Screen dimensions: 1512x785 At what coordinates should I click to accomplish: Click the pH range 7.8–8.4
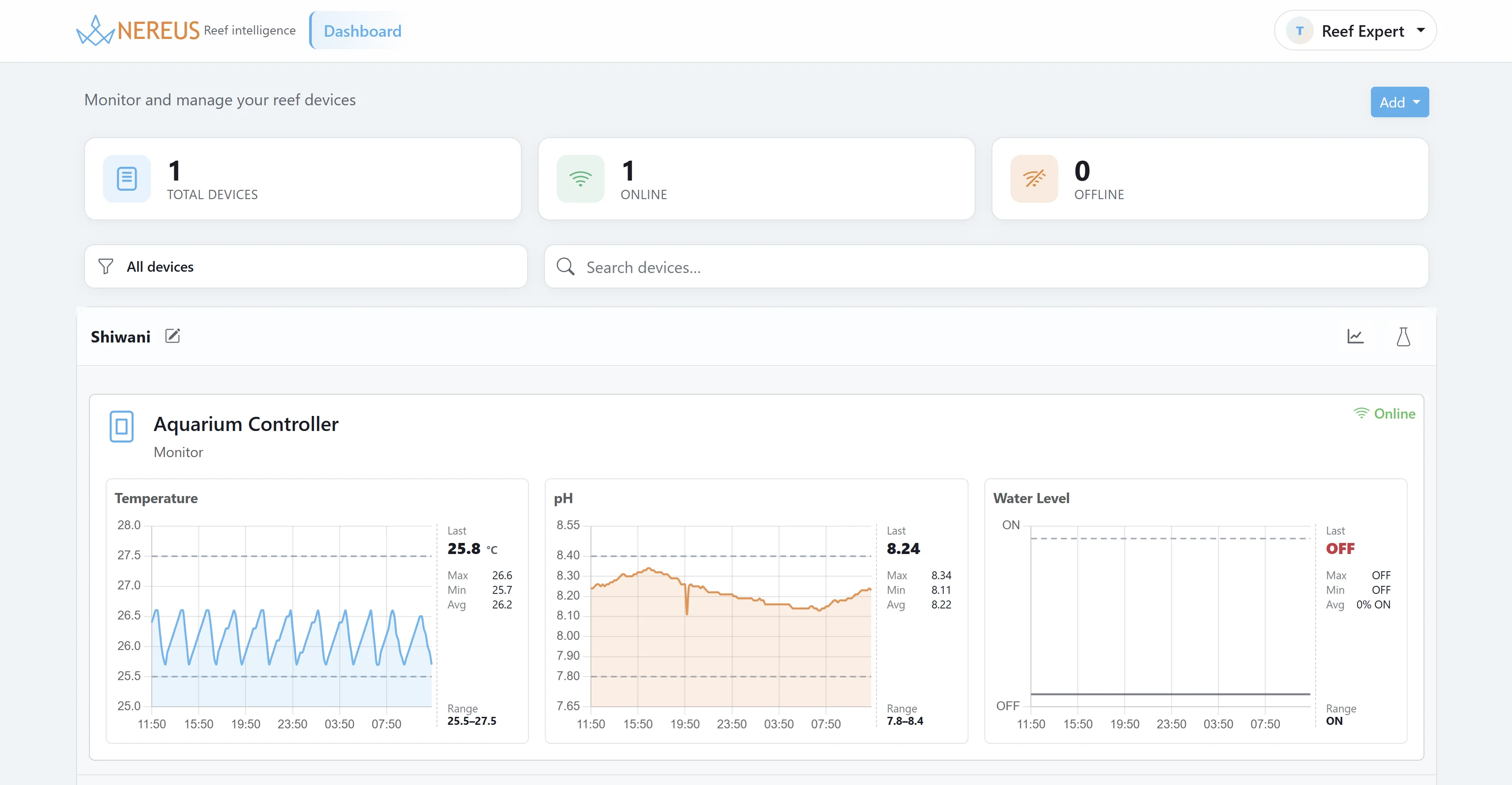(x=904, y=720)
